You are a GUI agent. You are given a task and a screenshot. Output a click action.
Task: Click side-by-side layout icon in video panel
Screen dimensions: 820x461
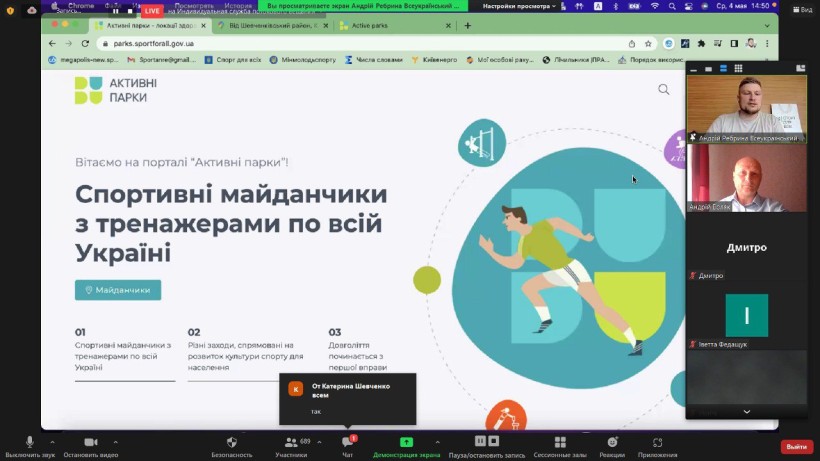click(800, 68)
